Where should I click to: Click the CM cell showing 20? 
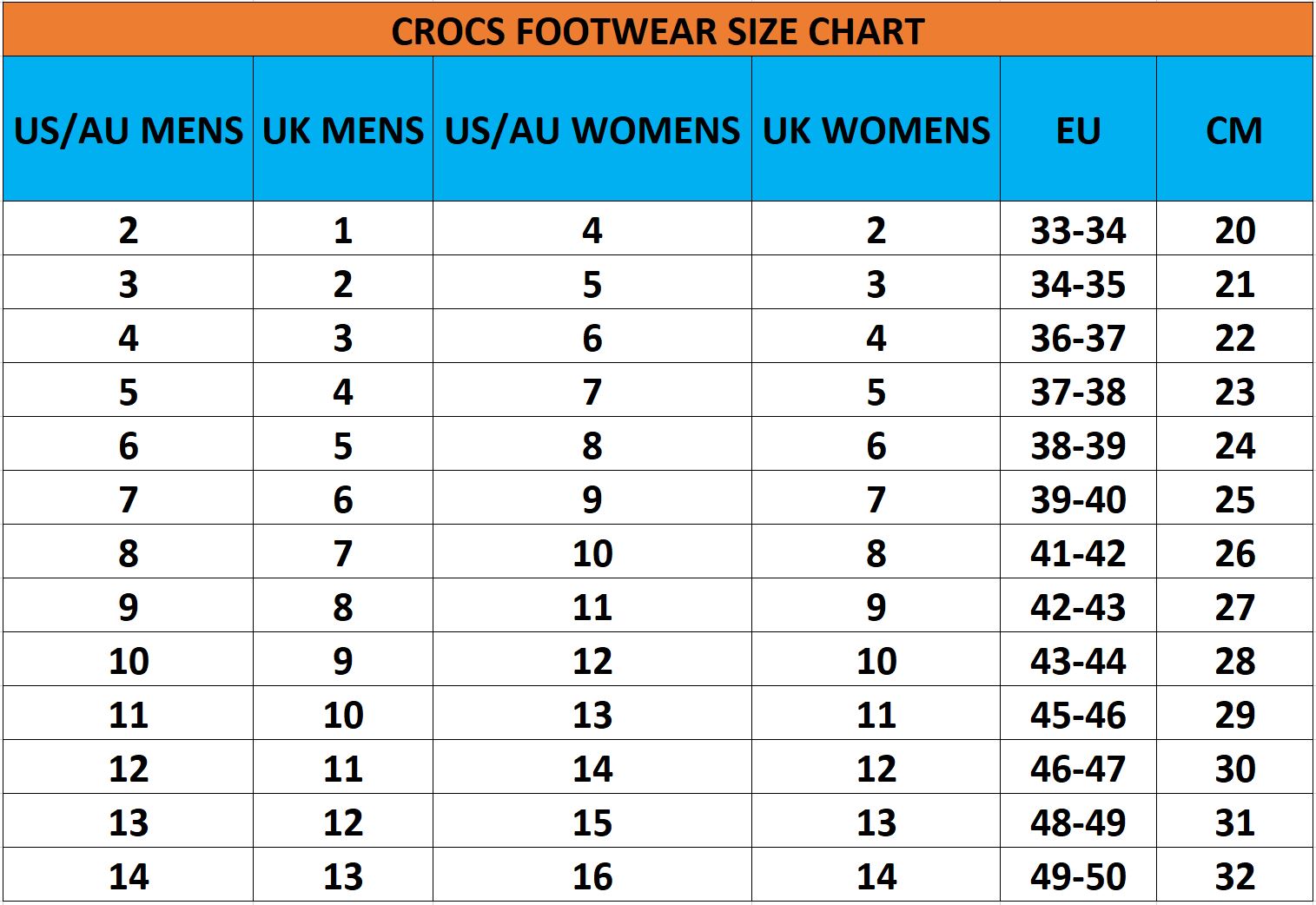(x=1234, y=229)
